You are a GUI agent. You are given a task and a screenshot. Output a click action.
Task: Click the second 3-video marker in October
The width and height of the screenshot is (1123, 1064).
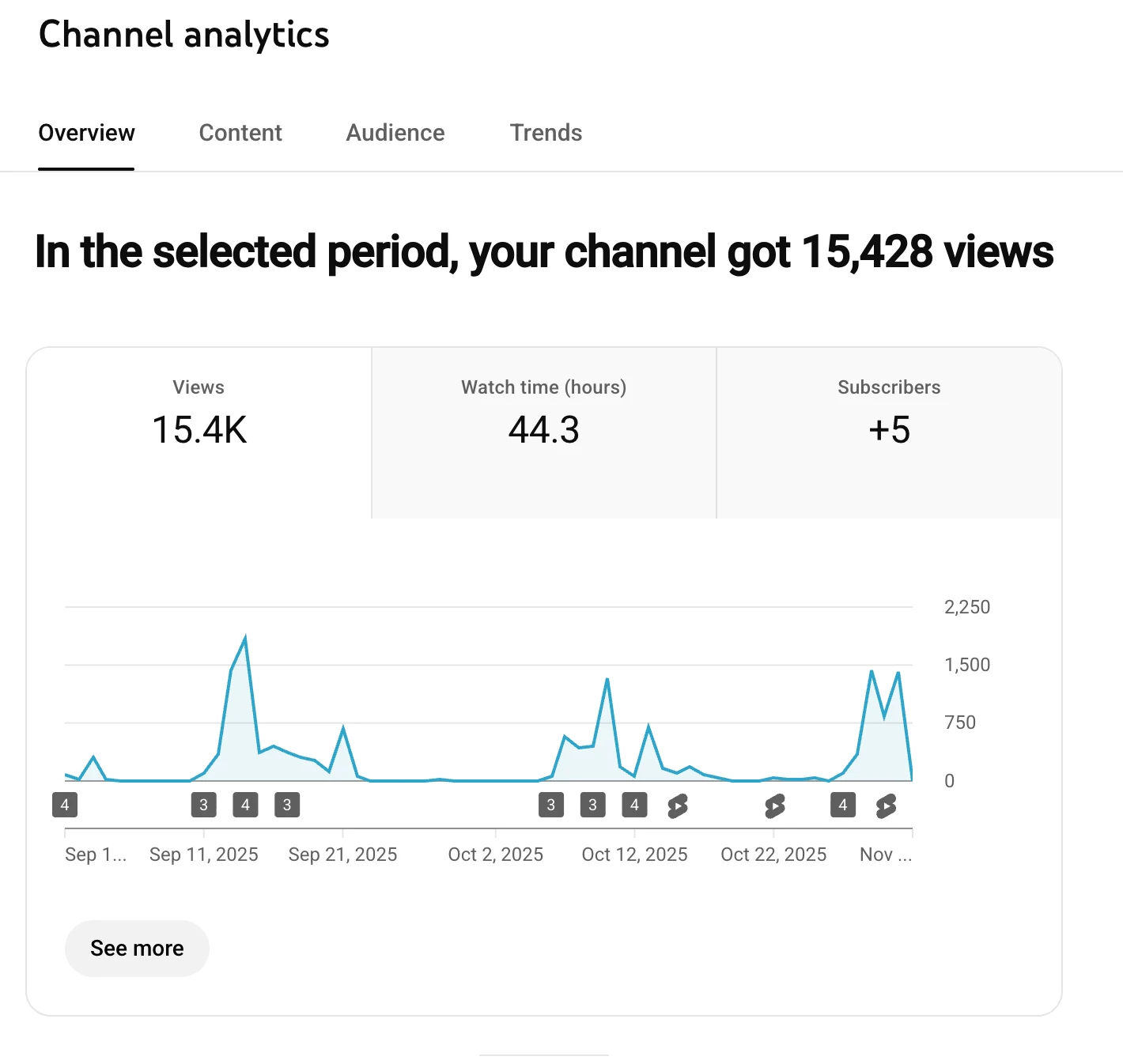pyautogui.click(x=592, y=805)
